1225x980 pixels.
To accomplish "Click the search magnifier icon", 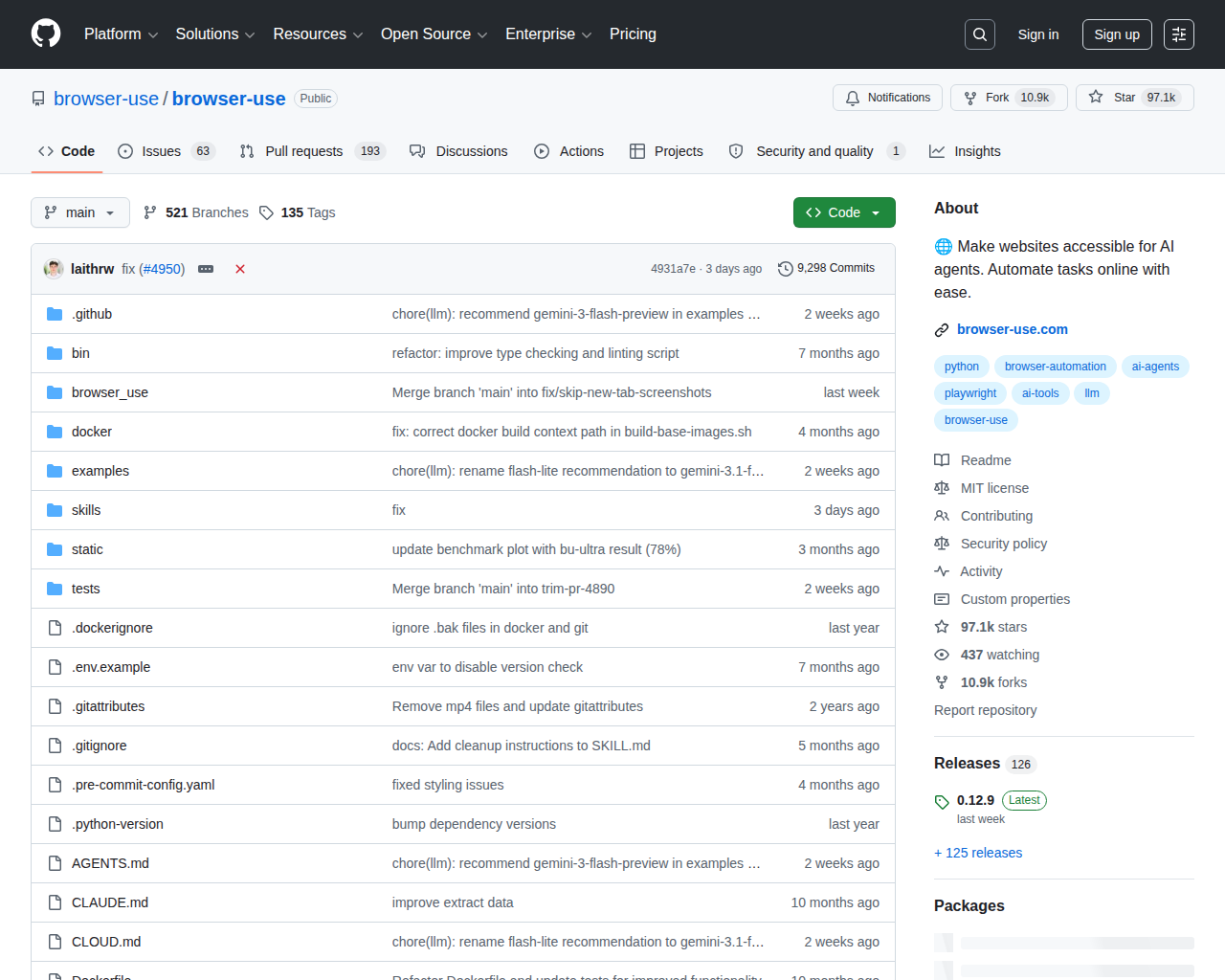I will point(980,34).
